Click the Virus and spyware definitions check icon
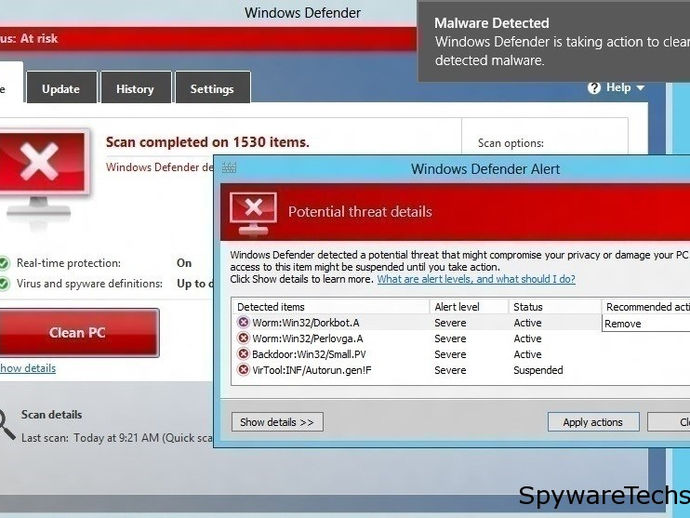This screenshot has height=518, width=690. click(4, 284)
